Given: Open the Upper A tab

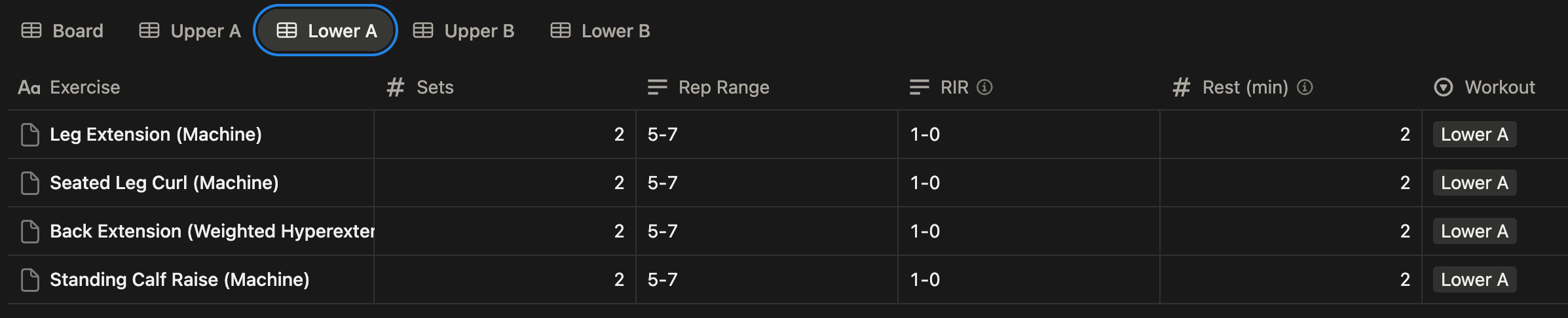Looking at the screenshot, I should (x=190, y=31).
